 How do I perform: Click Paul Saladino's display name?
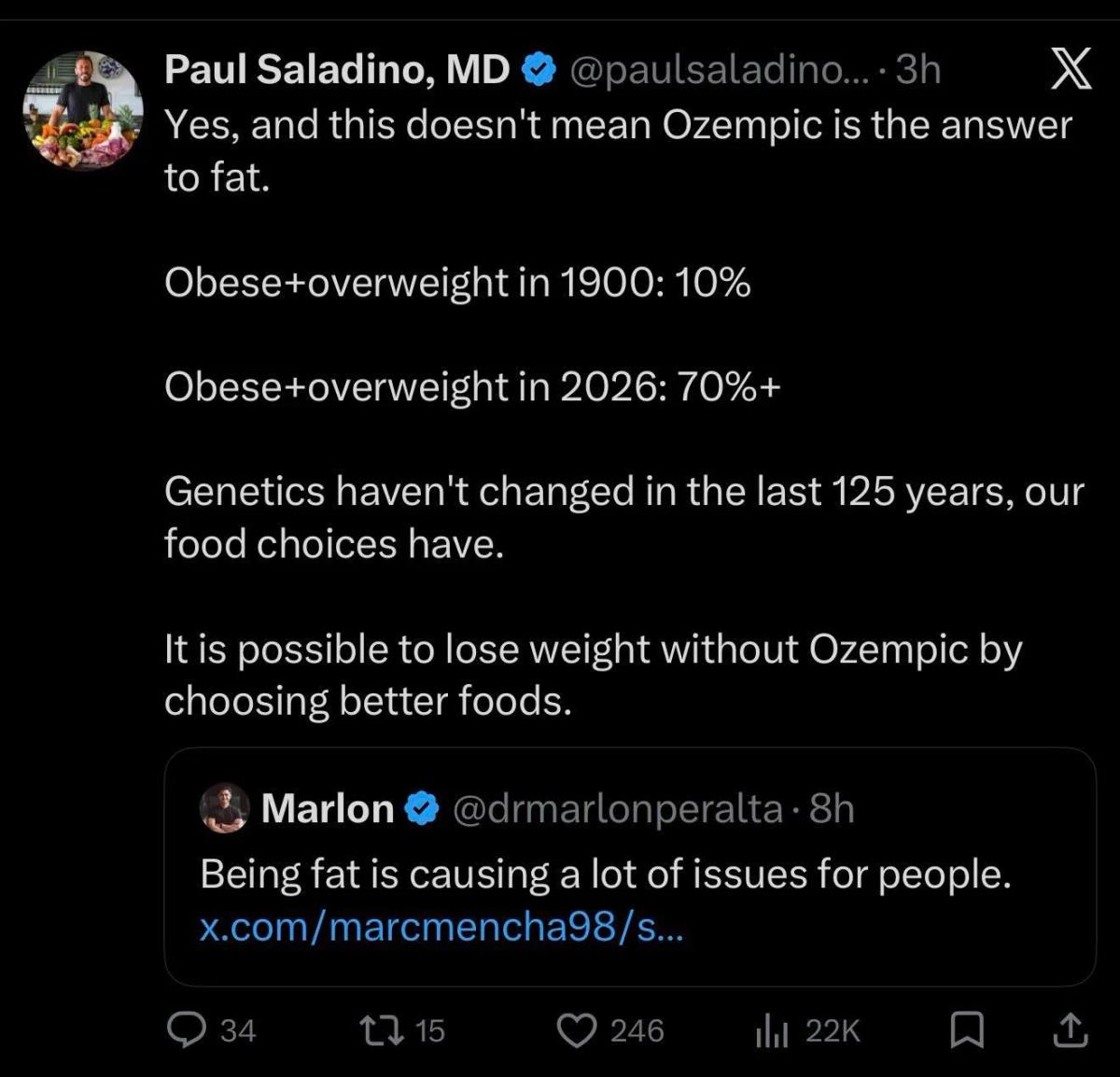point(336,67)
